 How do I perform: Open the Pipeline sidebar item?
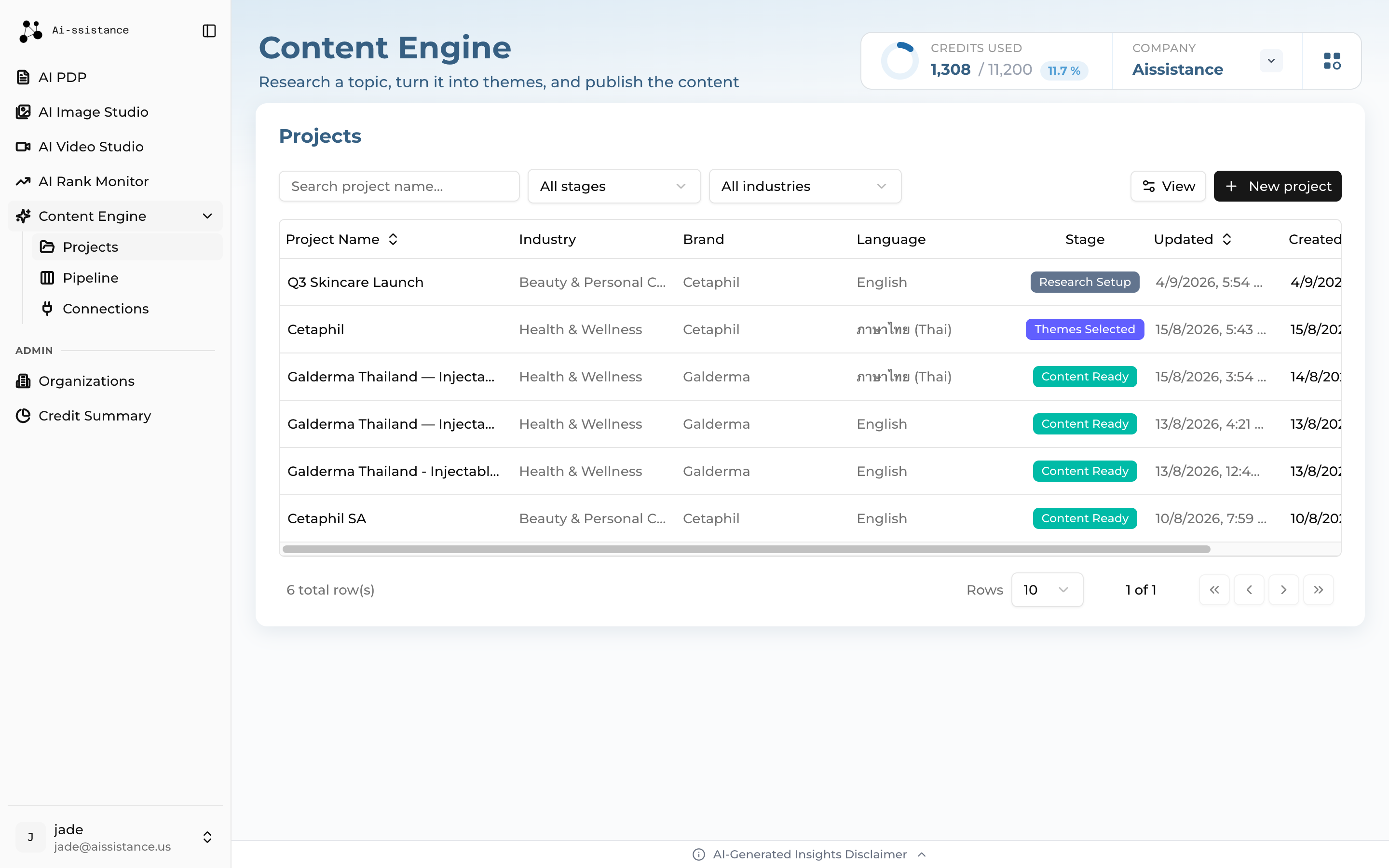coord(127,278)
